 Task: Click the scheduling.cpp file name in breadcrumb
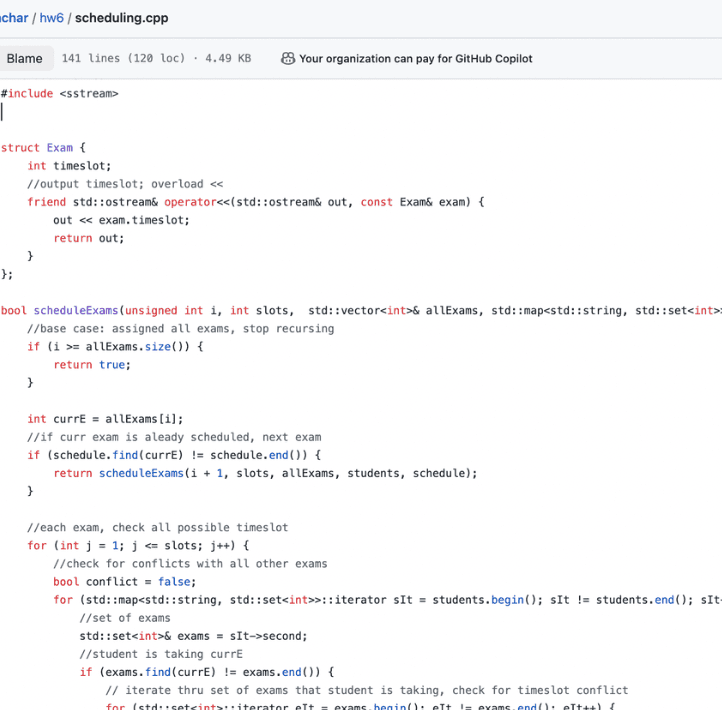point(122,18)
